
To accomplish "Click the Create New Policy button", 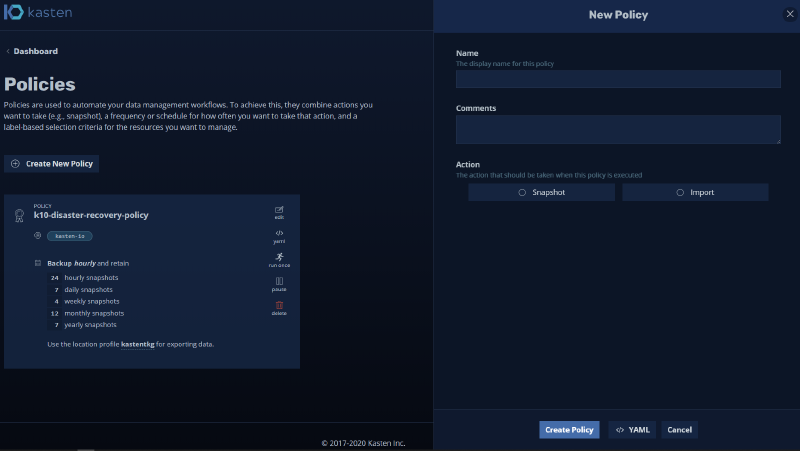I will (52, 164).
